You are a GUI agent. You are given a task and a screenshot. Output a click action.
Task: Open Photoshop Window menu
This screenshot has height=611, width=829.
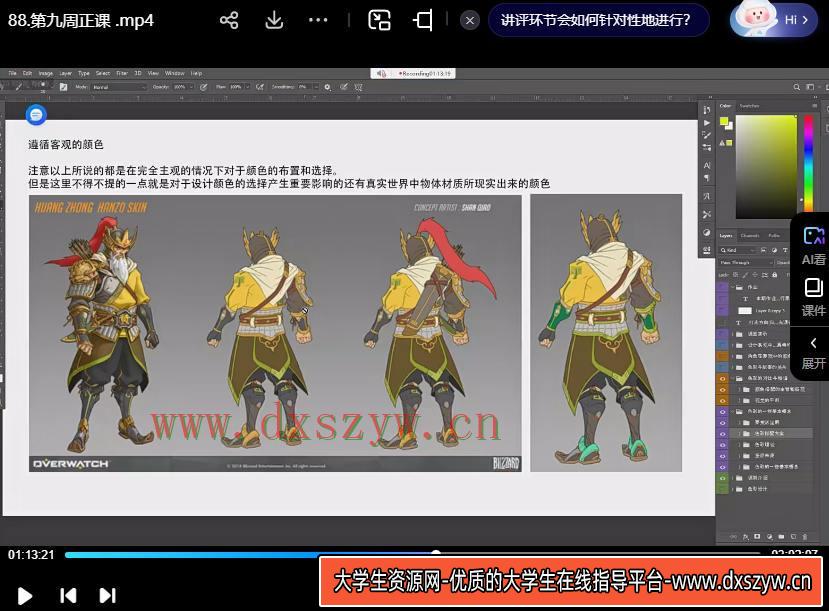click(174, 73)
